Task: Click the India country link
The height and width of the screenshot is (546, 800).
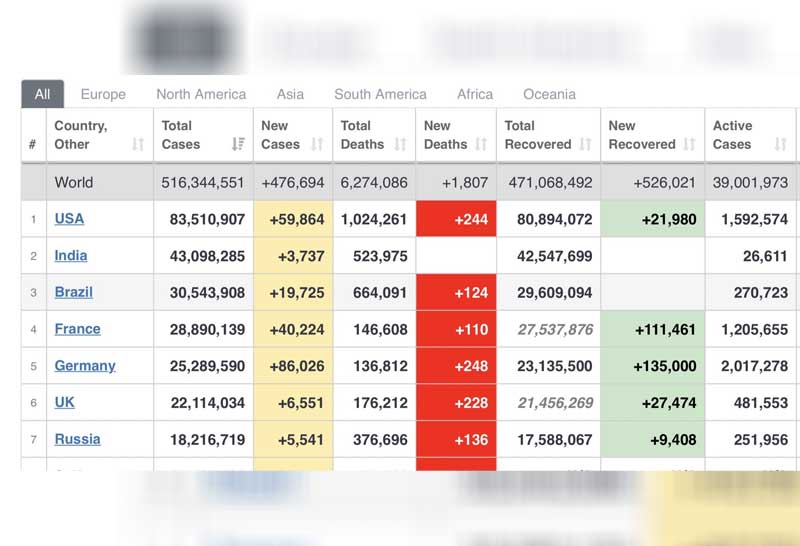Action: coord(70,256)
